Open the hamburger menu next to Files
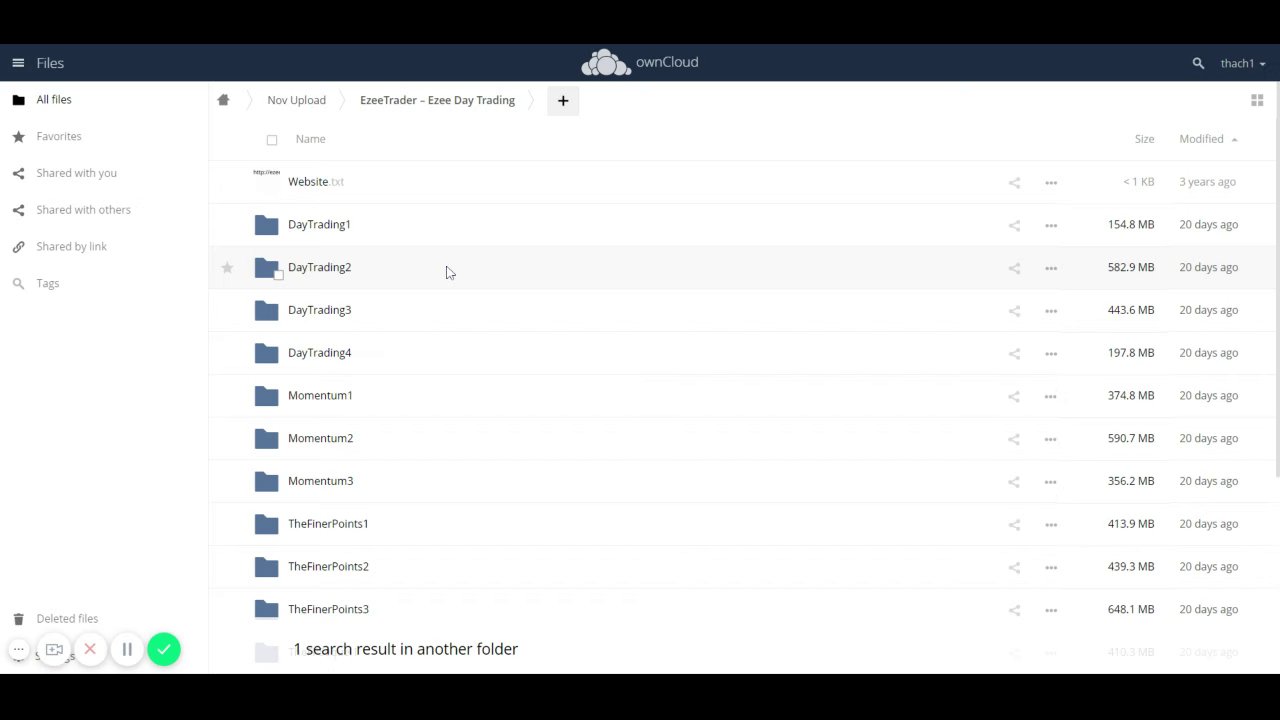Viewport: 1280px width, 720px height. tap(18, 63)
